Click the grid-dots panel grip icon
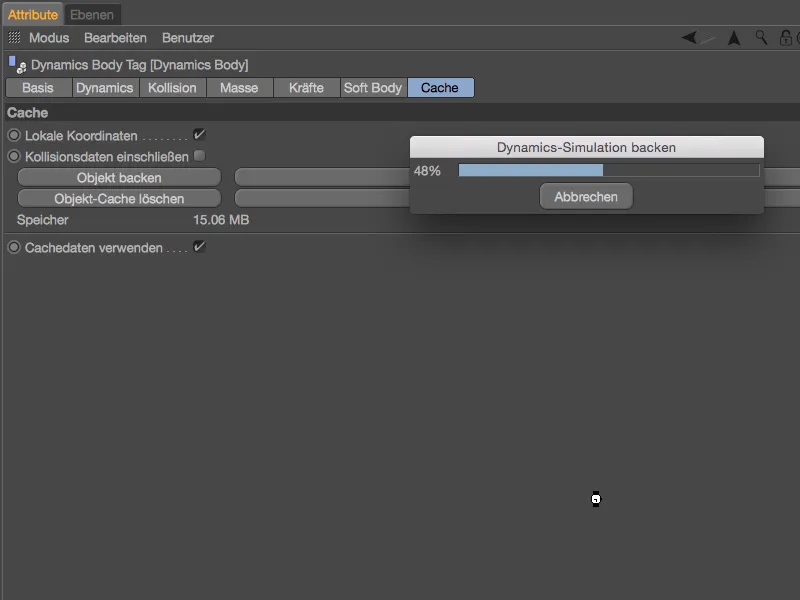The height and width of the screenshot is (600, 800). [14, 37]
